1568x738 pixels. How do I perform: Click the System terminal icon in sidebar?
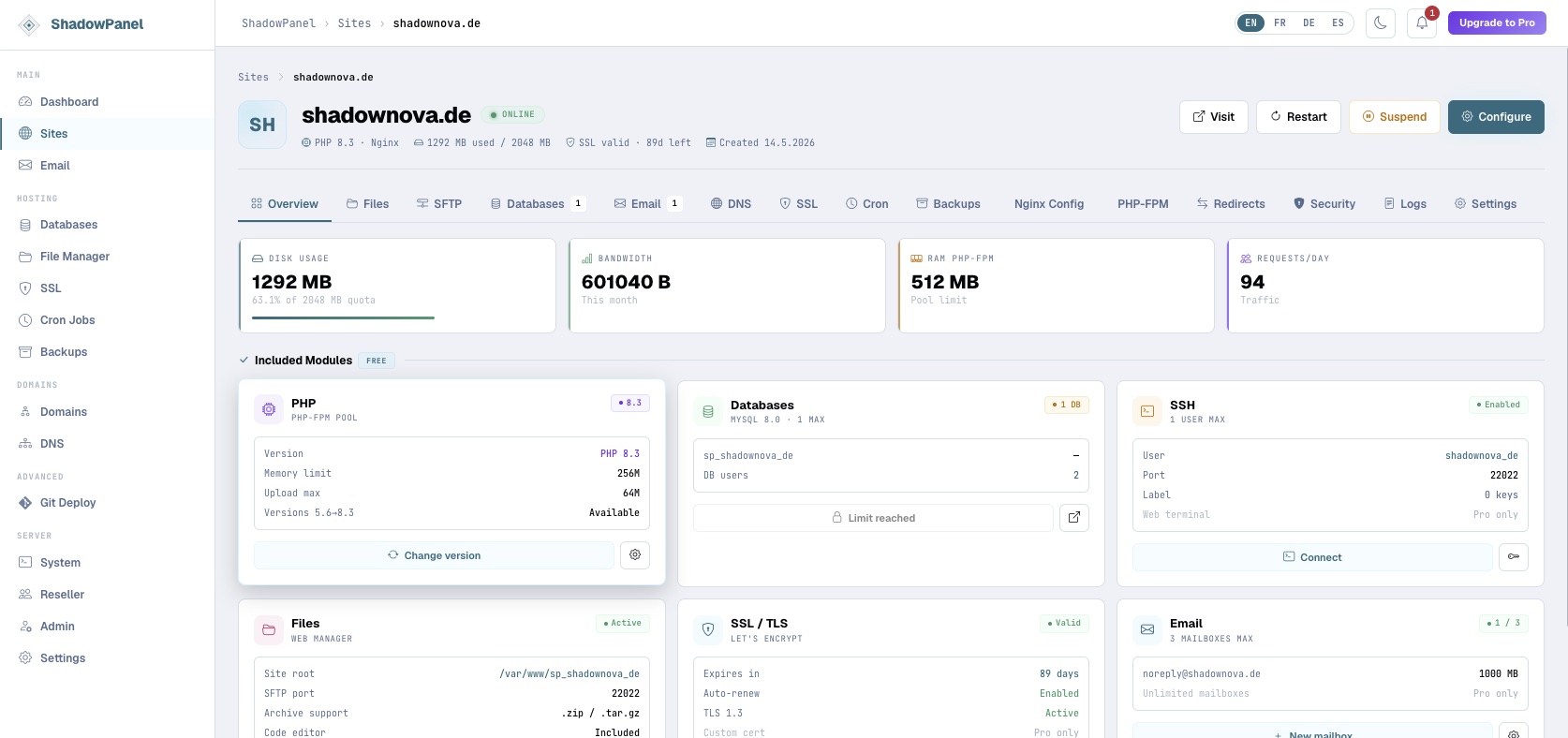pyautogui.click(x=25, y=563)
